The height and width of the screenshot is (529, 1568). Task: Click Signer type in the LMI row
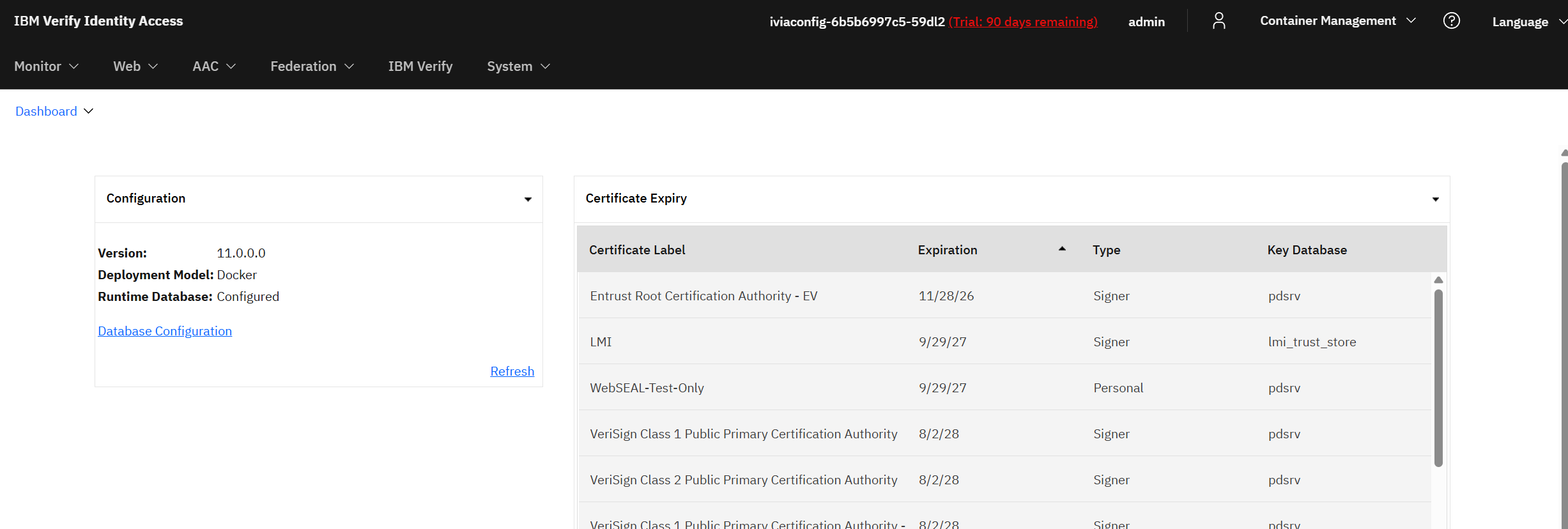click(1111, 342)
